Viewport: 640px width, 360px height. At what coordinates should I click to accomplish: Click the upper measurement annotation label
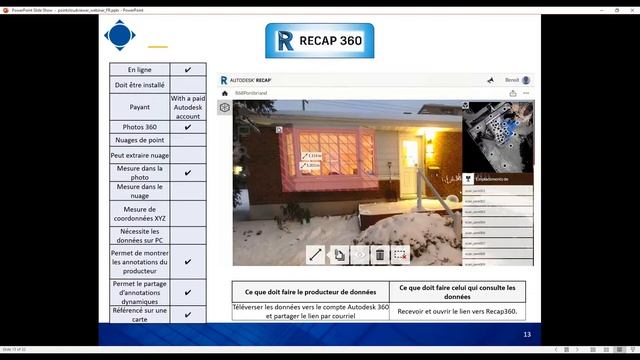(x=312, y=156)
